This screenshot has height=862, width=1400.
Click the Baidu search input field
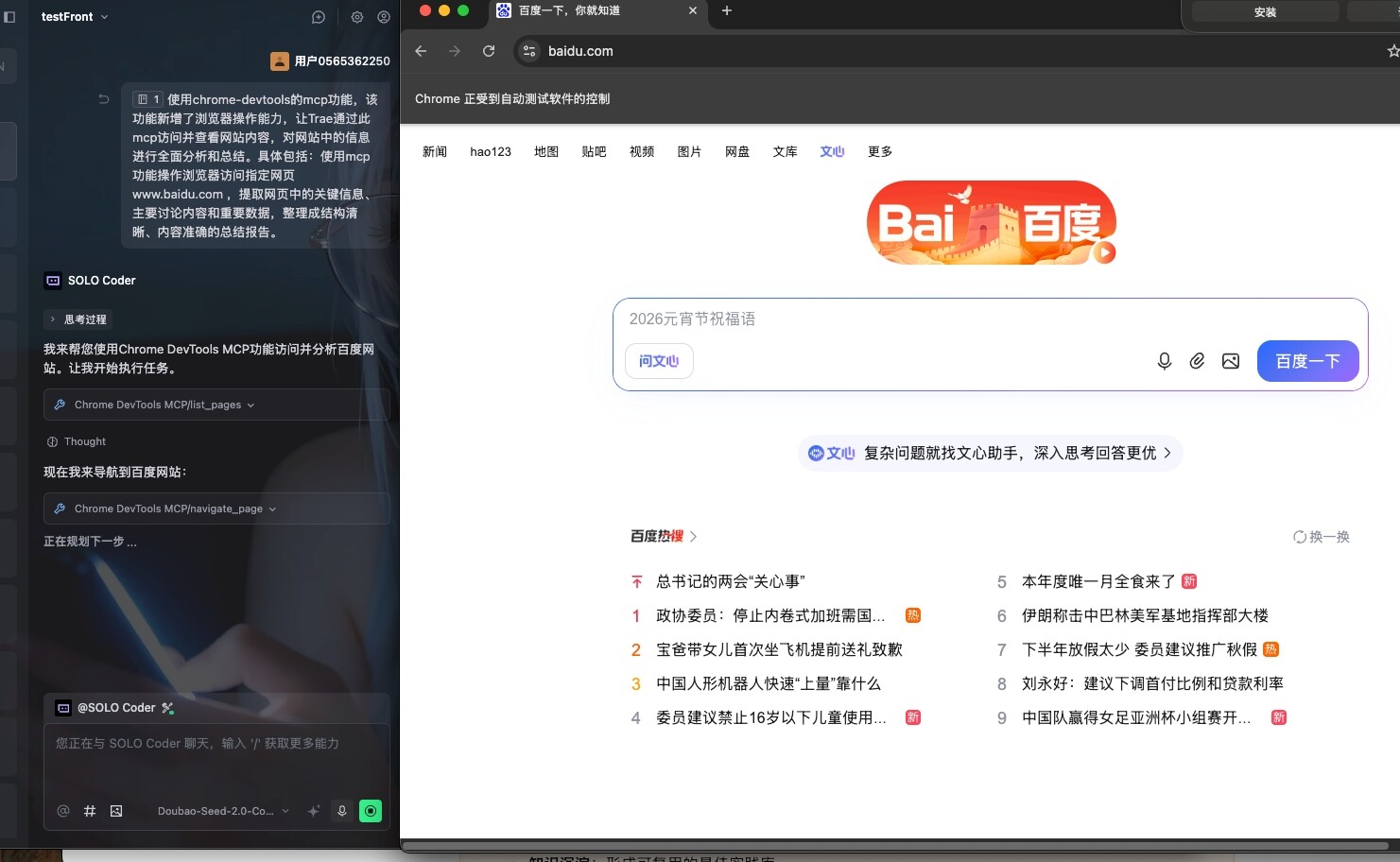pos(879,319)
